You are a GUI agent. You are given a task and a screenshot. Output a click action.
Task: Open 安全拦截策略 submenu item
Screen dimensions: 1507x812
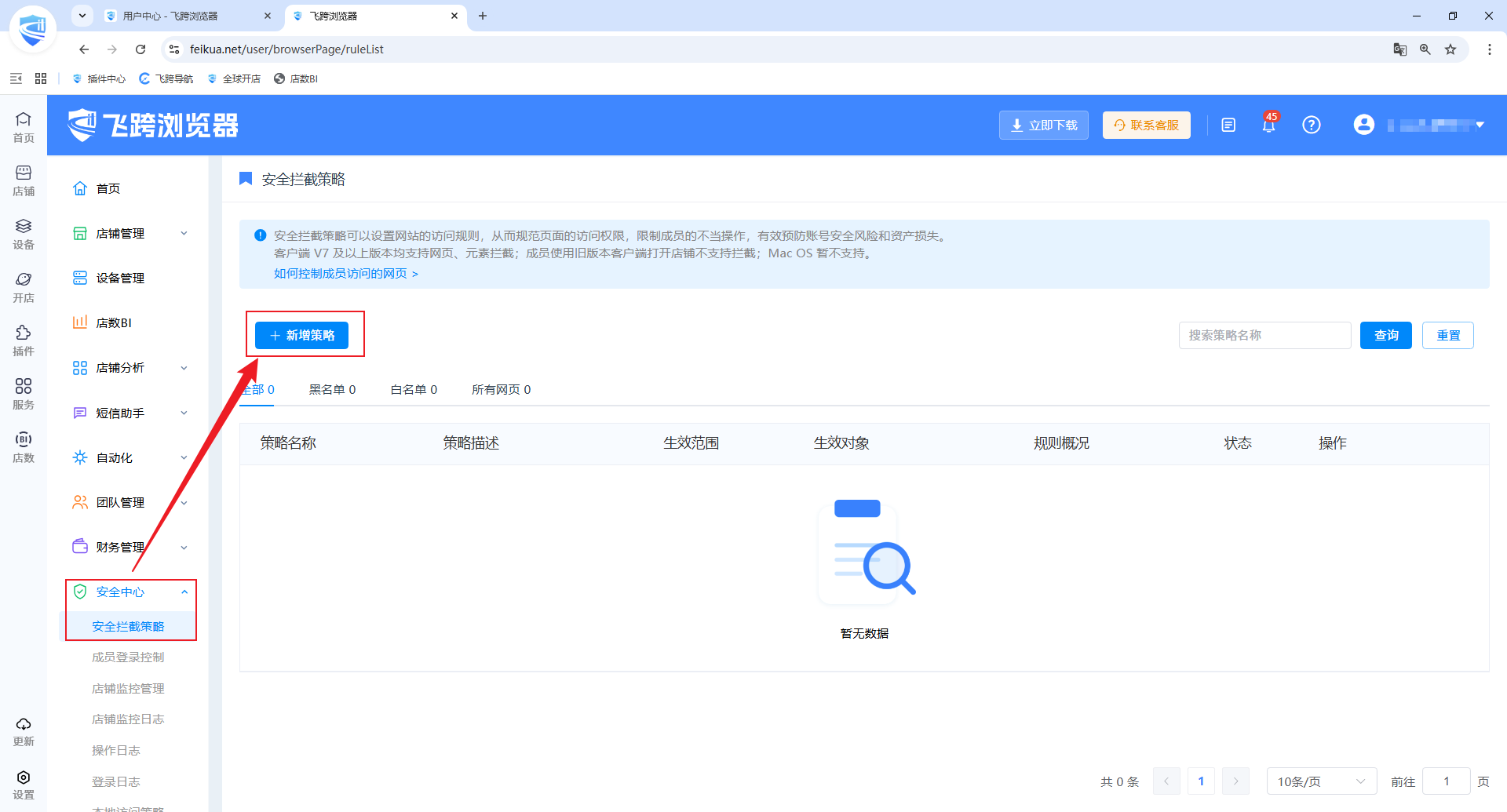click(128, 626)
